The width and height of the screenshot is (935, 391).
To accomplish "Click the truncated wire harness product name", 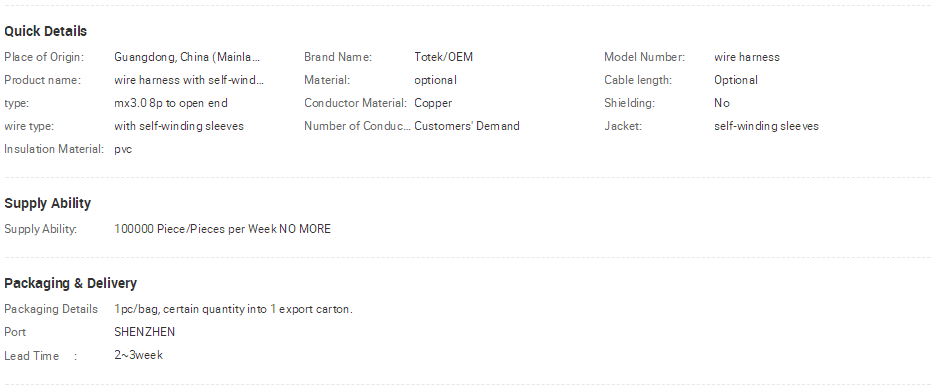I will 188,80.
